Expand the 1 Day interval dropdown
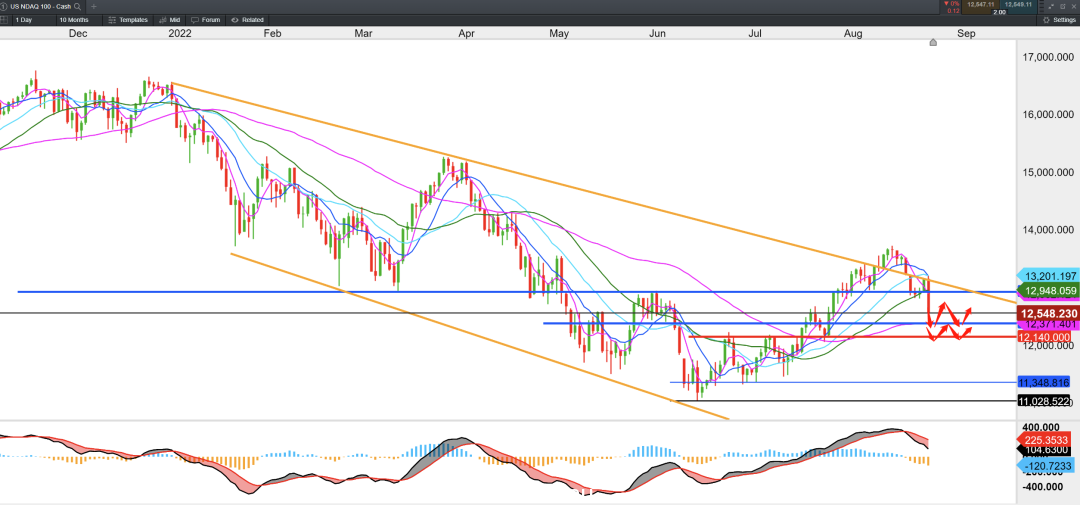Image resolution: width=1080 pixels, height=505 pixels. click(x=23, y=20)
